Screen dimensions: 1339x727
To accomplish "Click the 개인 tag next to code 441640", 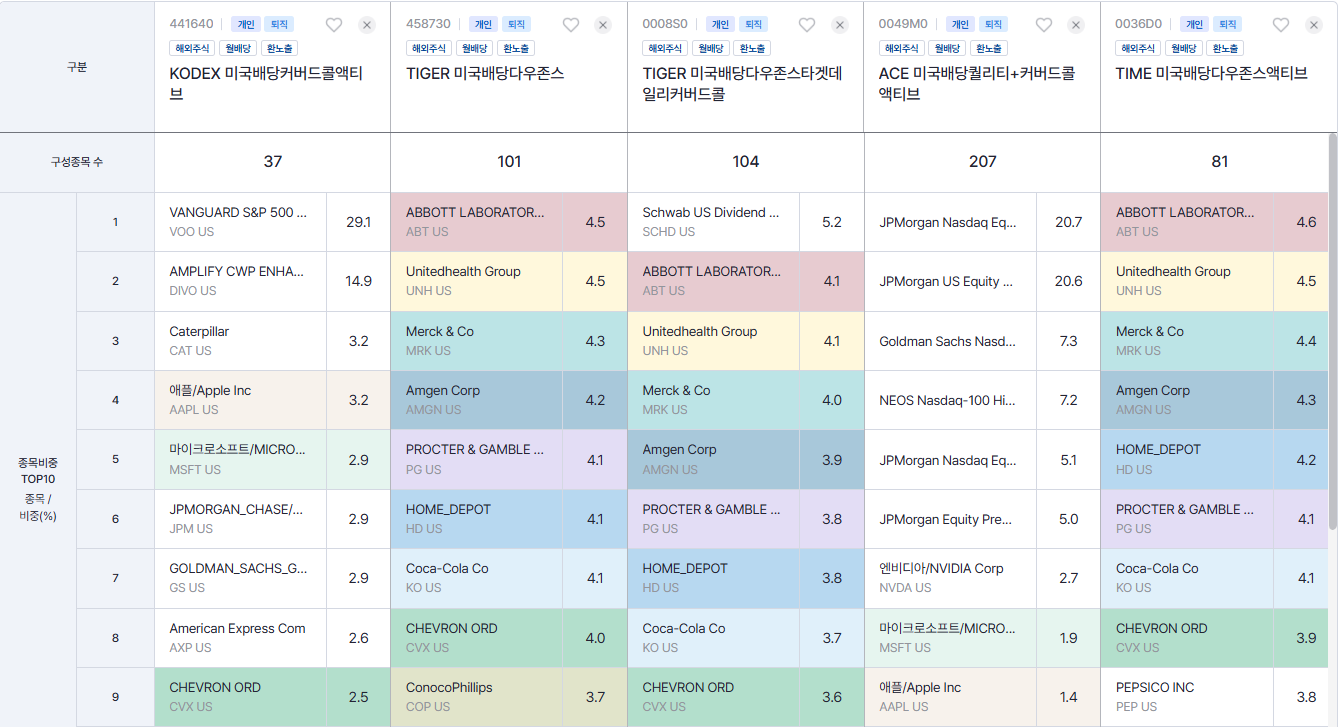I will (245, 24).
